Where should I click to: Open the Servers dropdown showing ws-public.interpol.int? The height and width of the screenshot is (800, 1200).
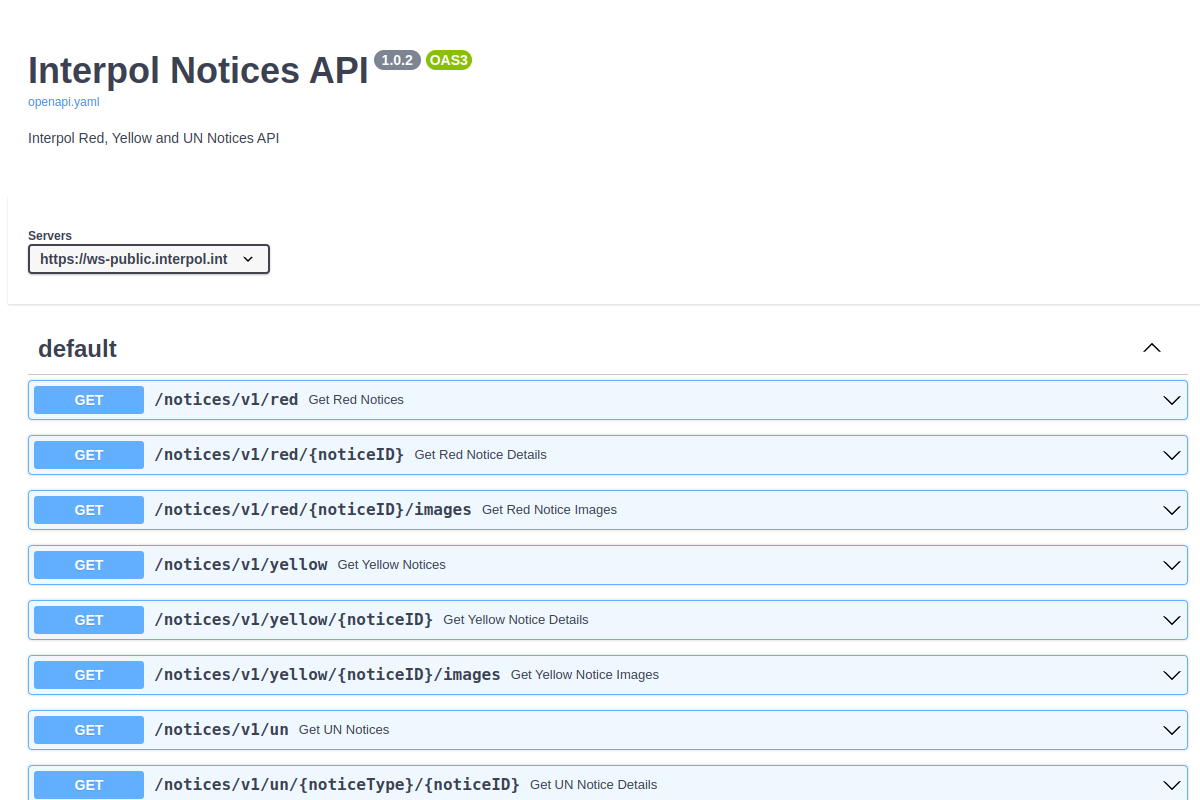tap(149, 259)
